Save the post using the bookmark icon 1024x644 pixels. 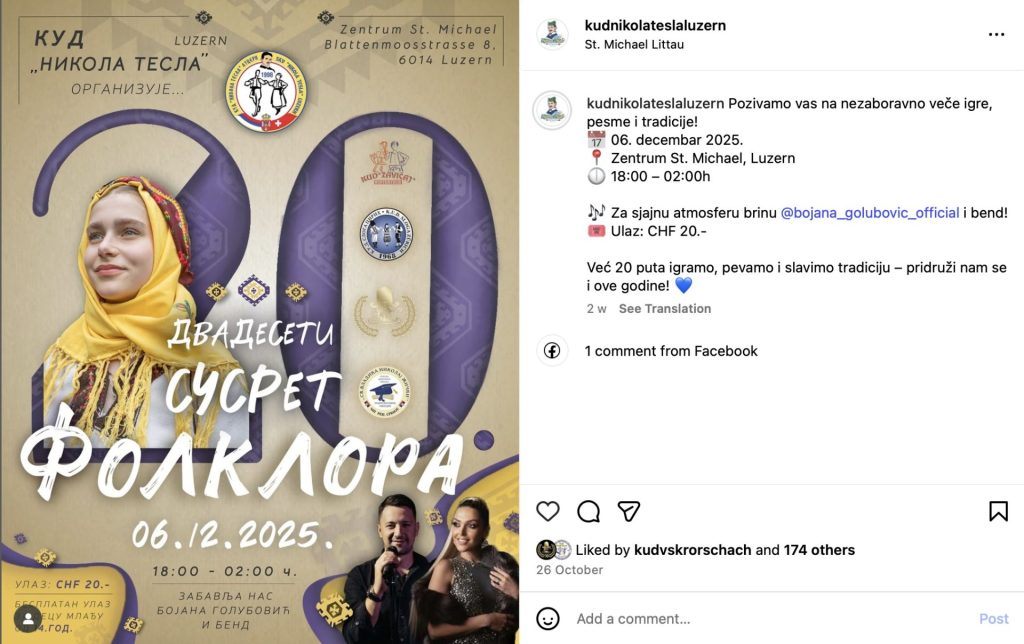[x=998, y=511]
